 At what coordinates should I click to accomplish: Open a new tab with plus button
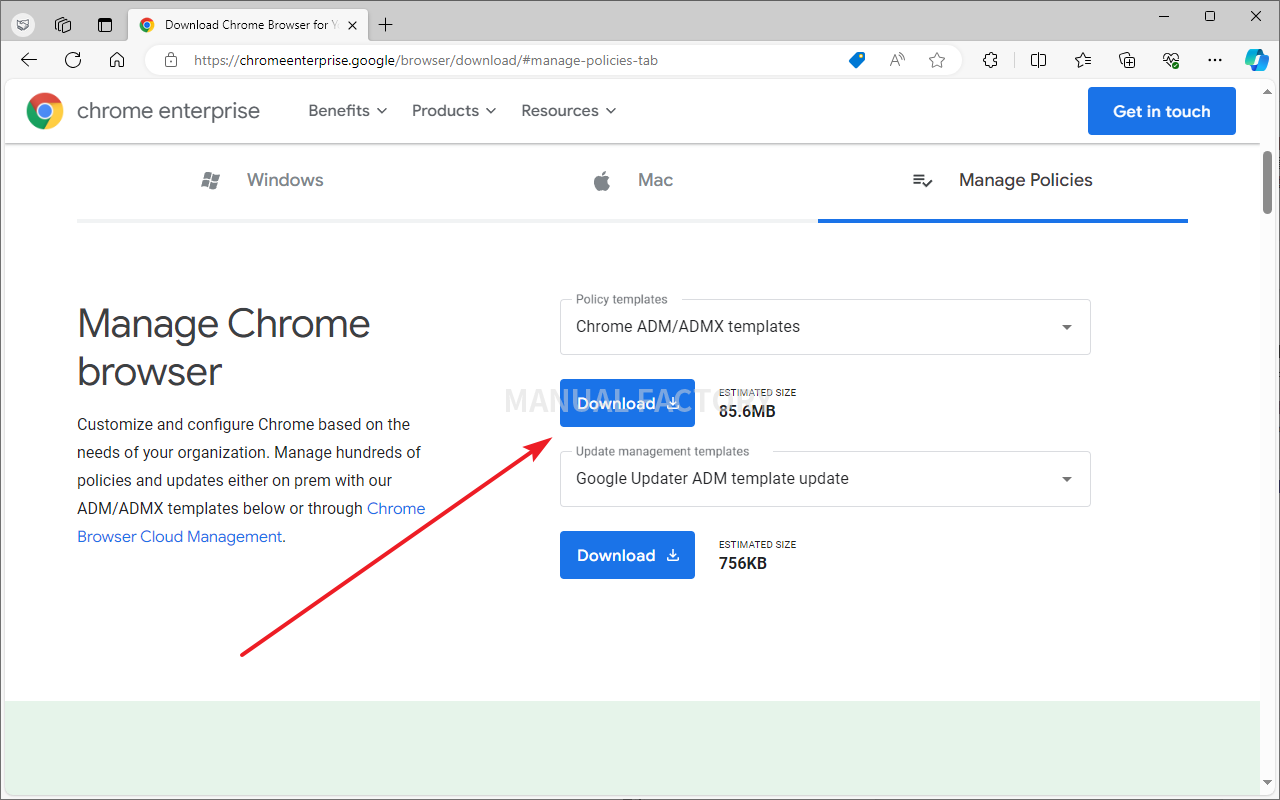pos(386,25)
